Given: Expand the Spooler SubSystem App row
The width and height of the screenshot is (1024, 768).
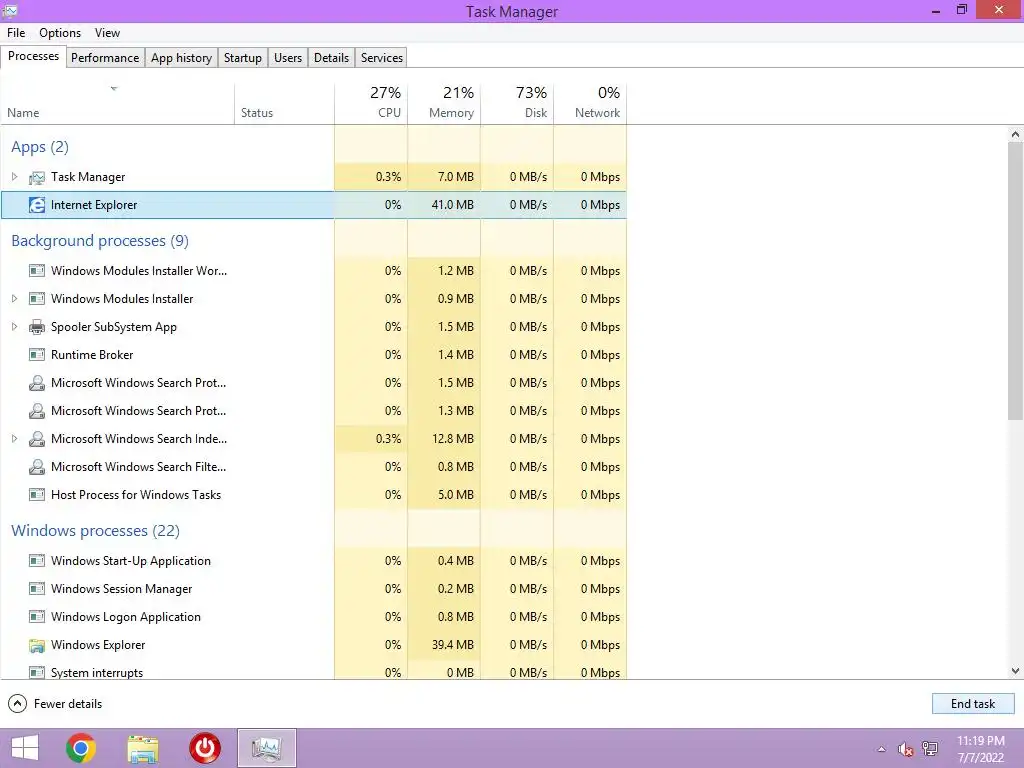Looking at the screenshot, I should 14,327.
